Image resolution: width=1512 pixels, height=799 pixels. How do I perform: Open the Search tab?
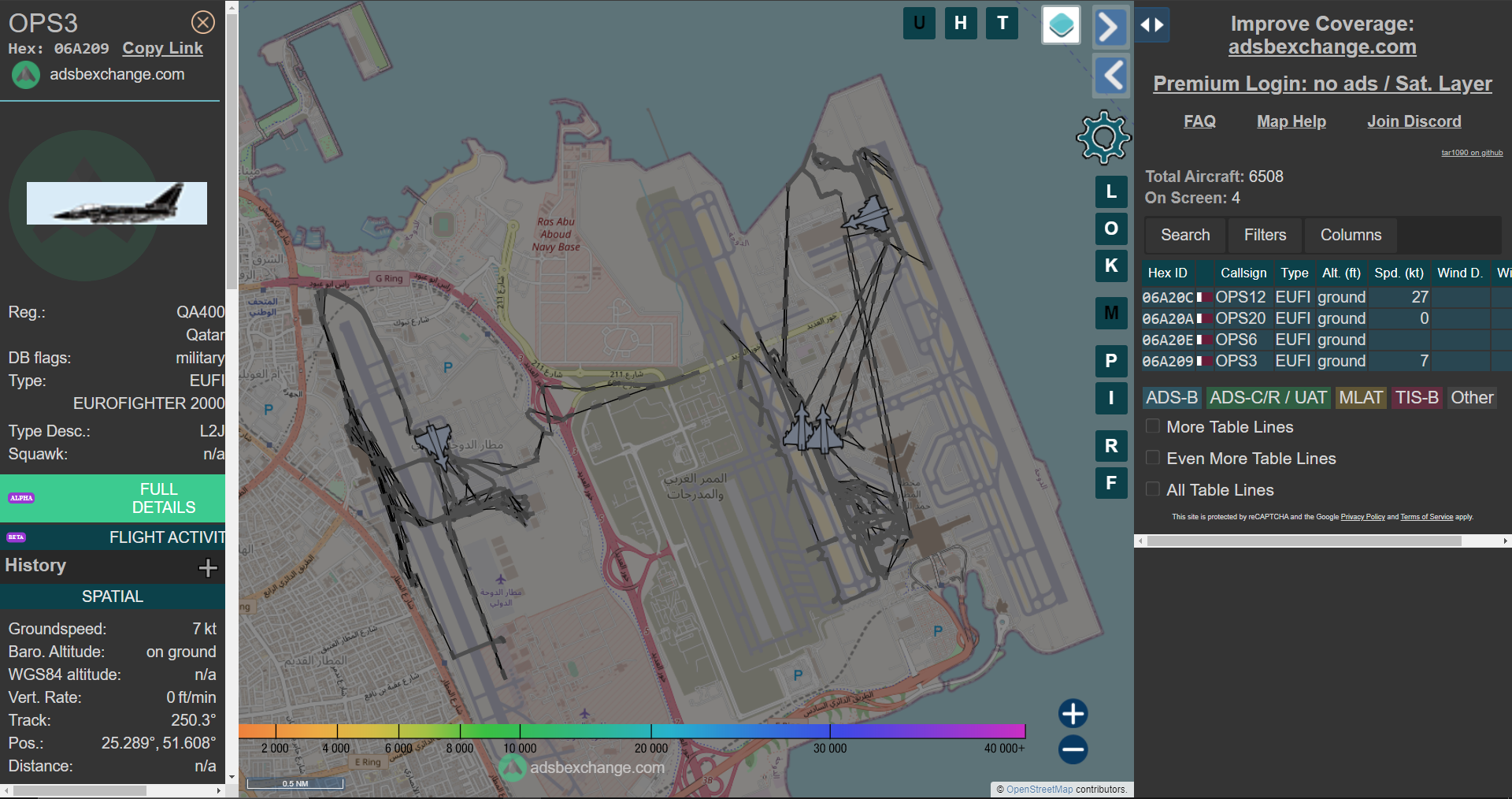point(1185,235)
